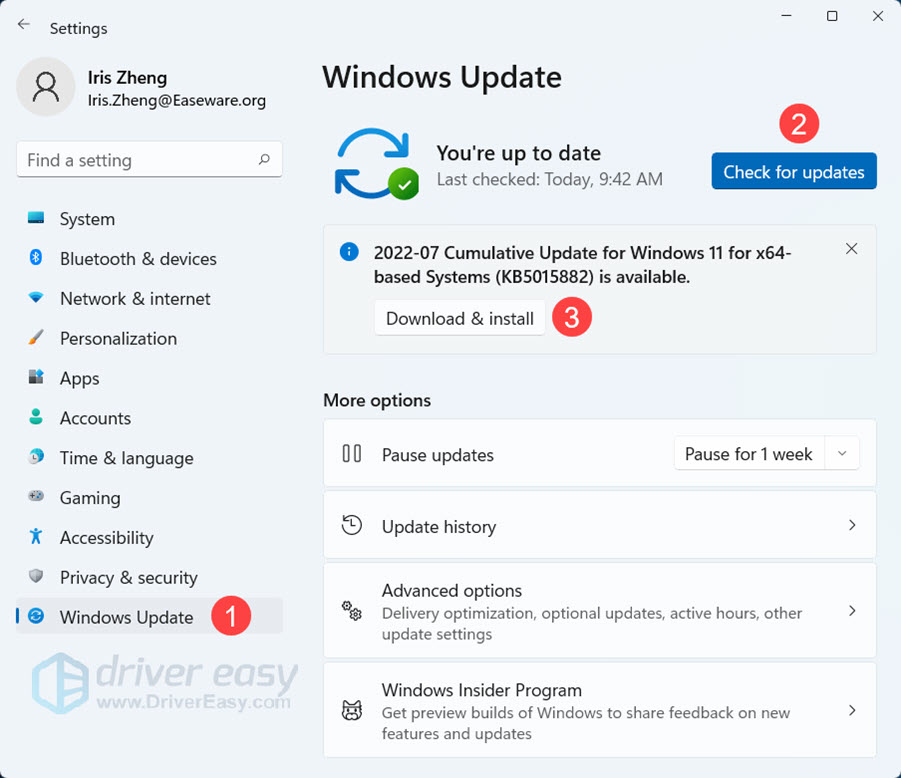The image size is (901, 778).
Task: Click the Windows Insider Program icon
Action: click(x=351, y=711)
